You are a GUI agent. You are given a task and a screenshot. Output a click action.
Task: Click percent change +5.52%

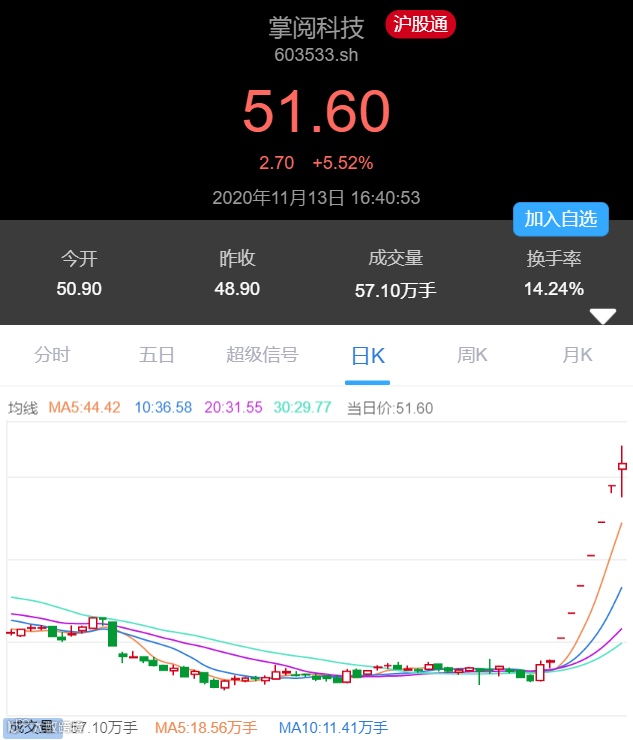click(x=343, y=163)
